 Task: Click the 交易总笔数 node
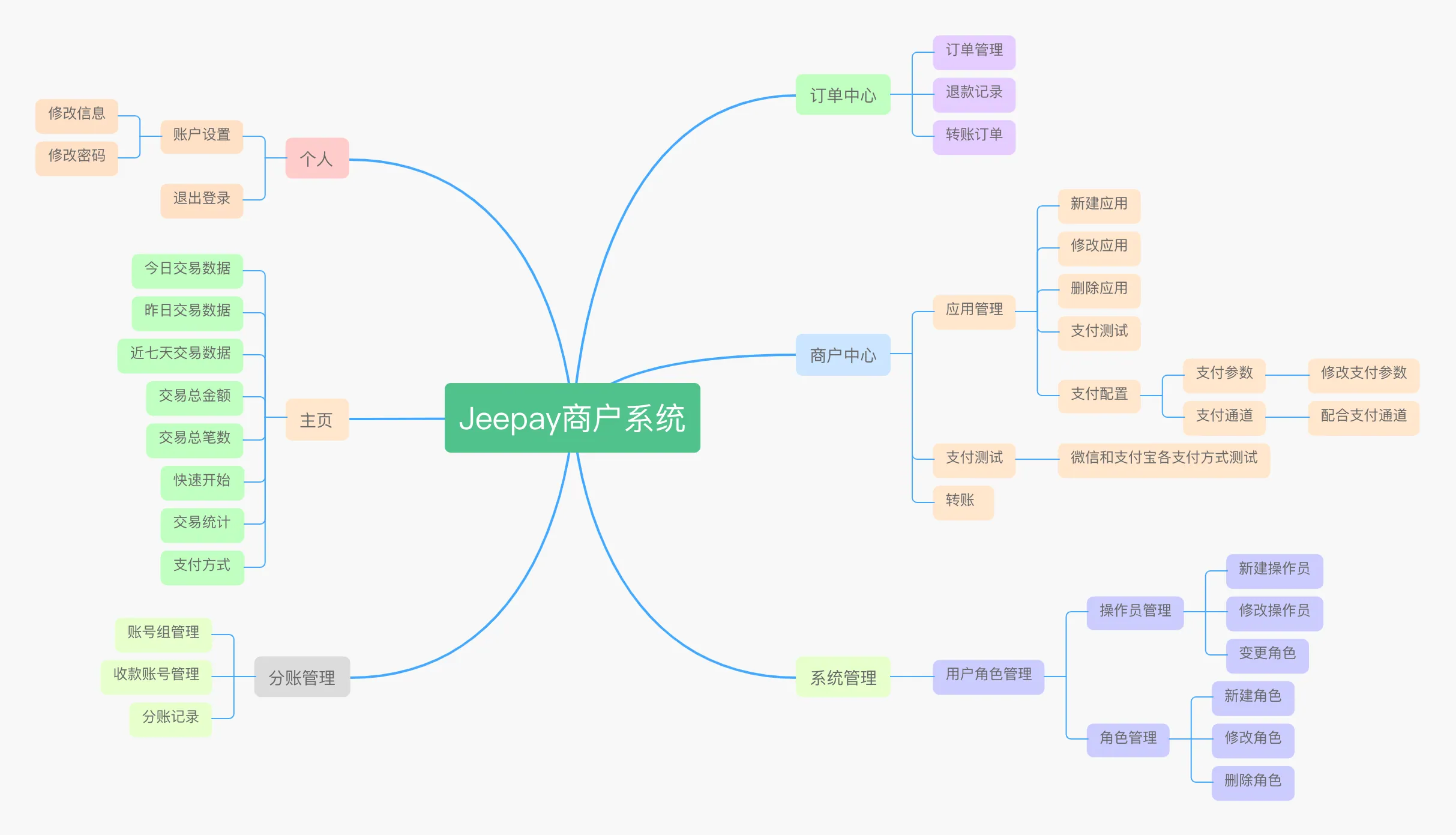(x=194, y=440)
